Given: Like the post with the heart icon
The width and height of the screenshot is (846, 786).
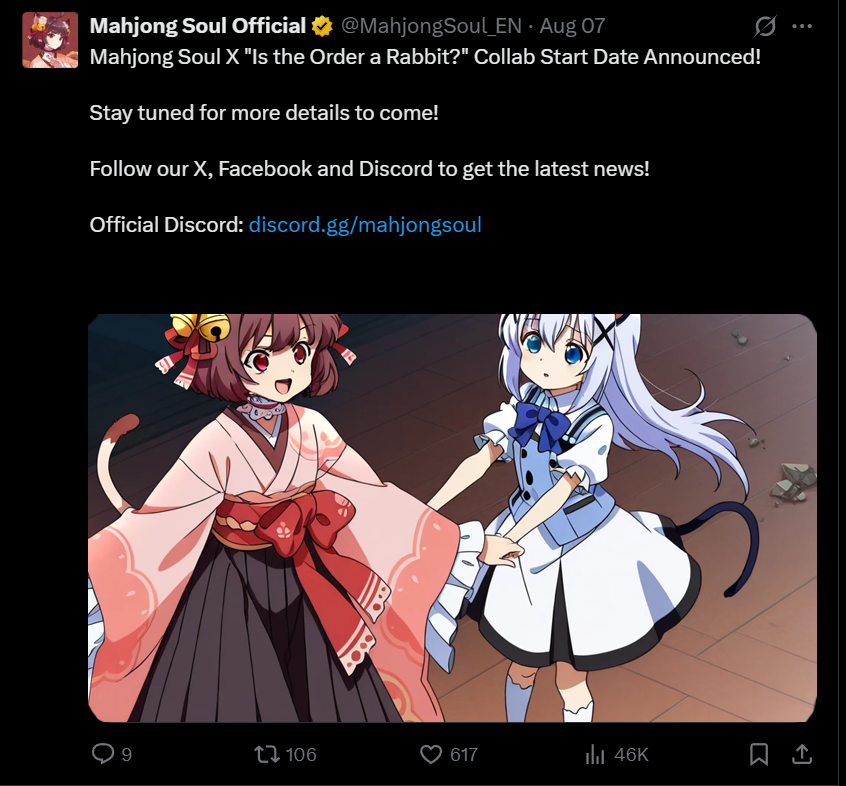Looking at the screenshot, I should point(431,754).
